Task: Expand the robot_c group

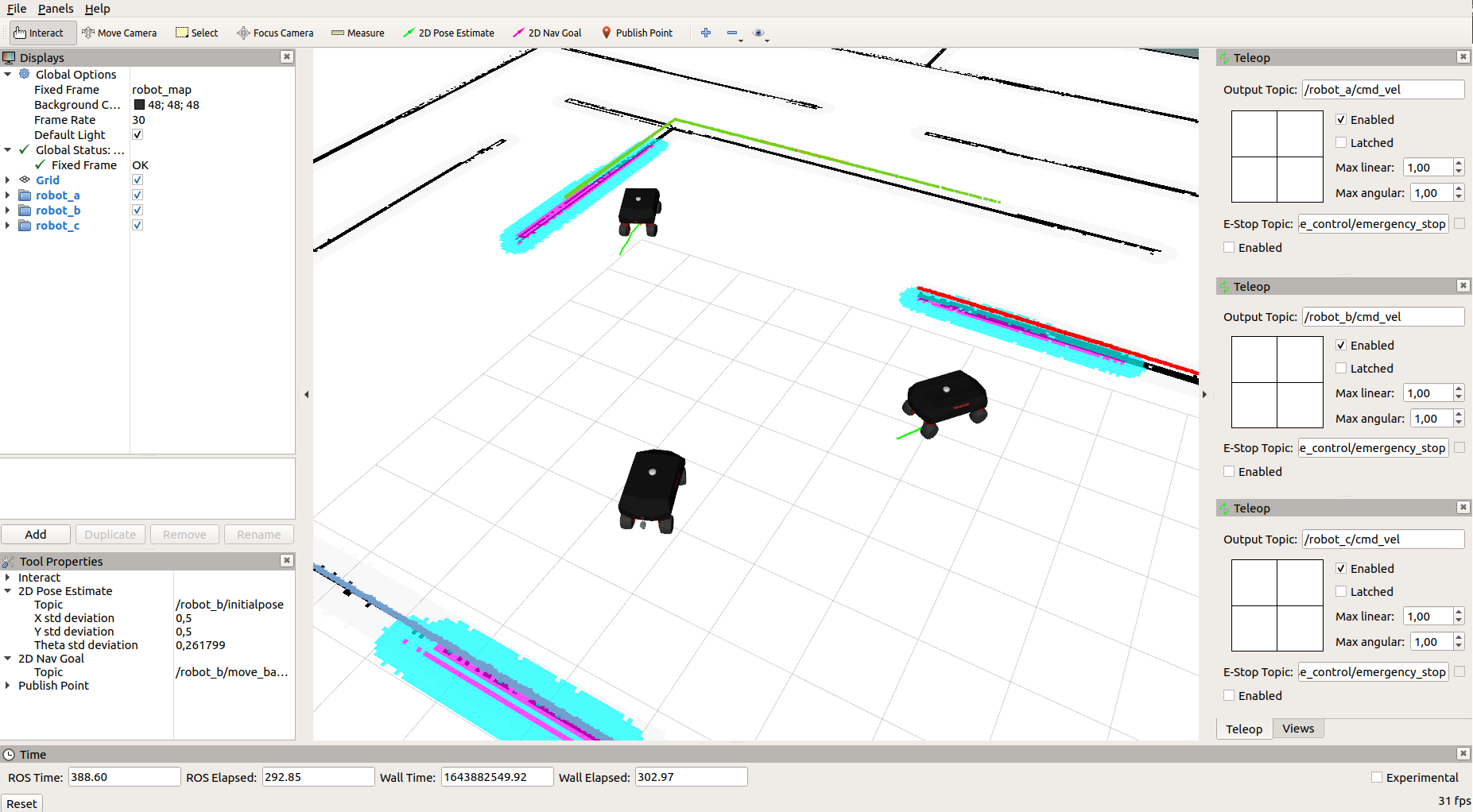Action: coord(8,225)
